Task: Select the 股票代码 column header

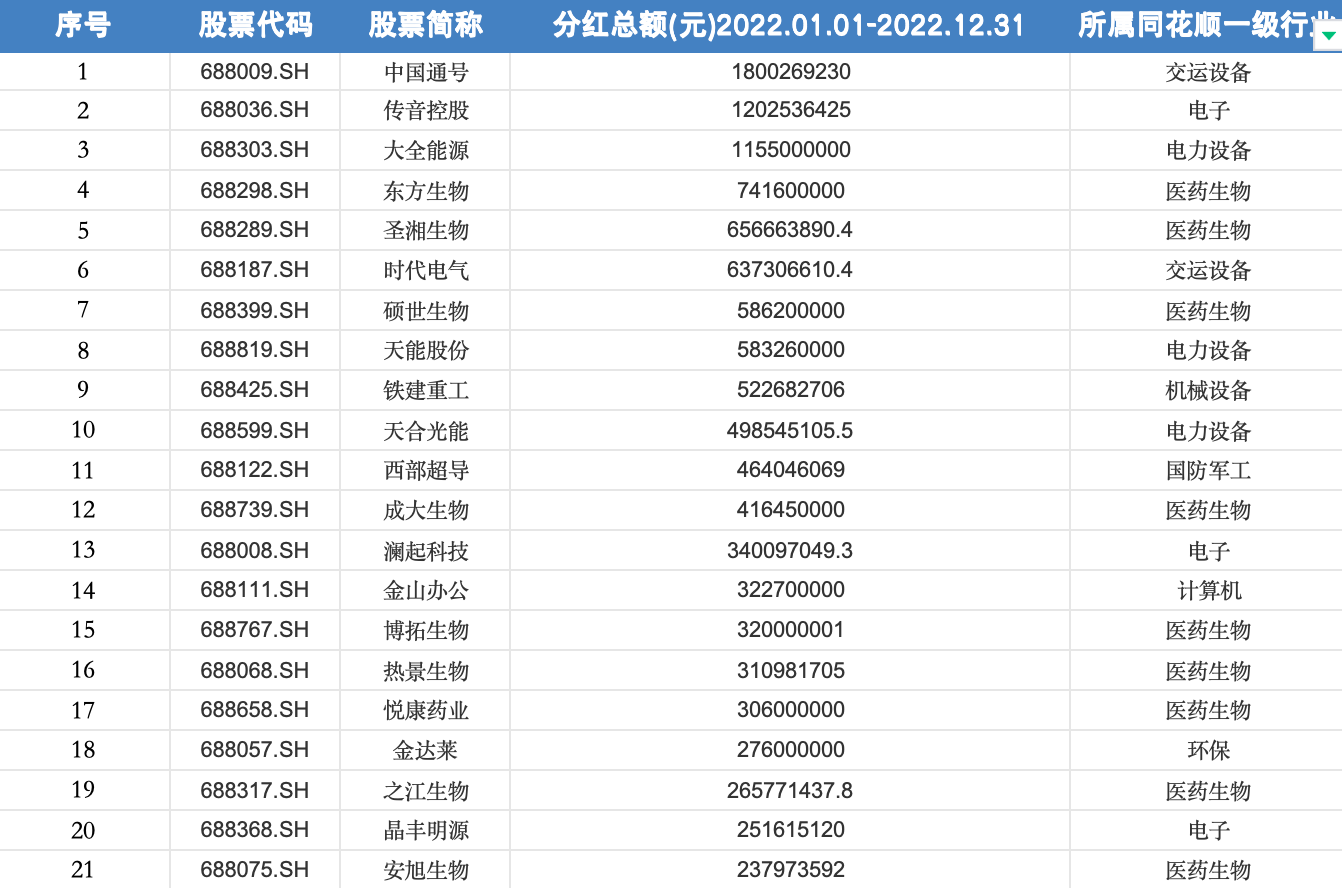Action: pos(255,26)
